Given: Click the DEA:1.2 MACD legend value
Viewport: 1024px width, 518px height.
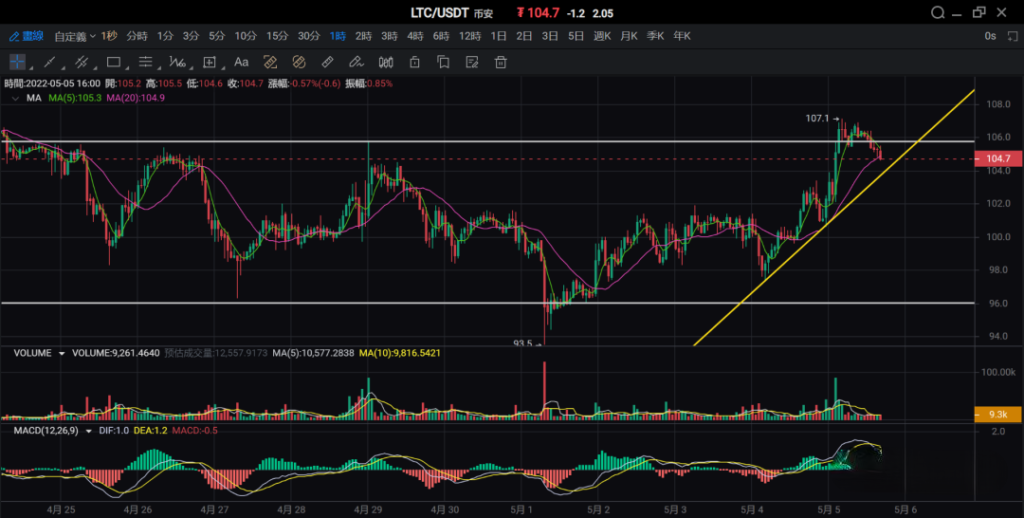Looking at the screenshot, I should pos(151,430).
